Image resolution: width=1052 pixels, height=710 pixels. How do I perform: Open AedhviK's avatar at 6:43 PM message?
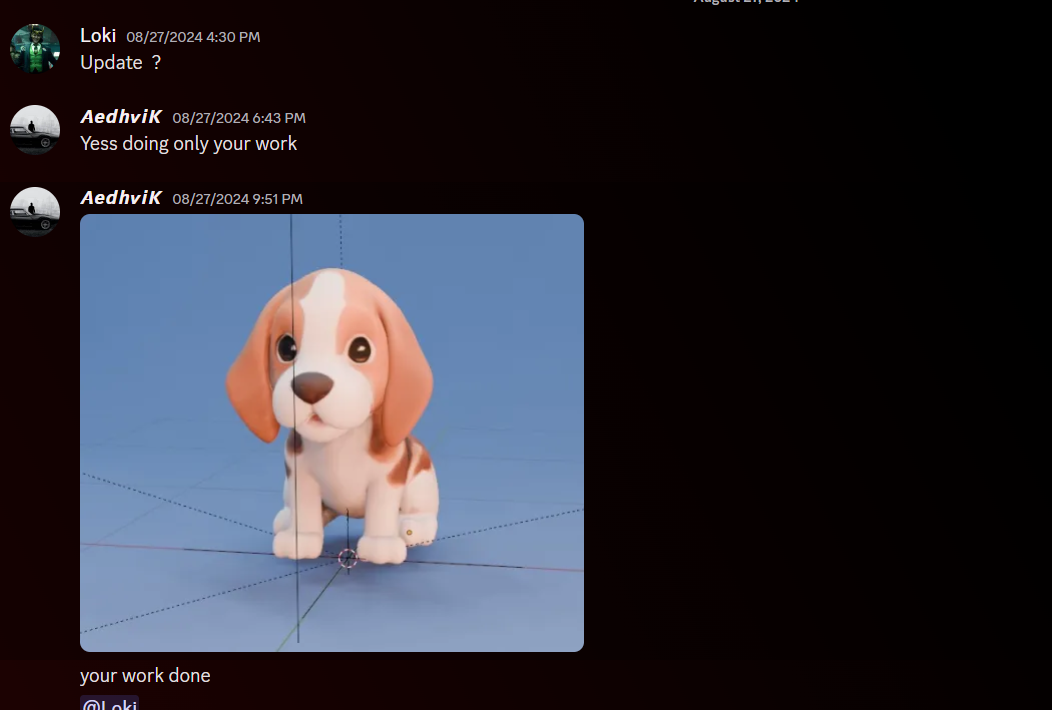tap(35, 130)
